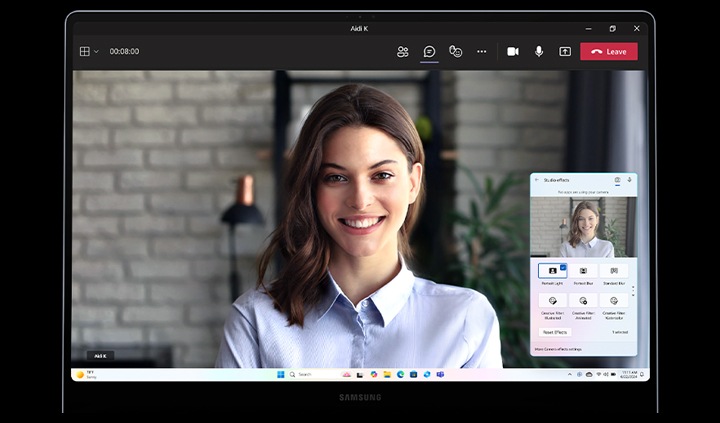This screenshot has height=423, width=720.
Task: Open the More actions ellipsis menu
Action: point(481,51)
